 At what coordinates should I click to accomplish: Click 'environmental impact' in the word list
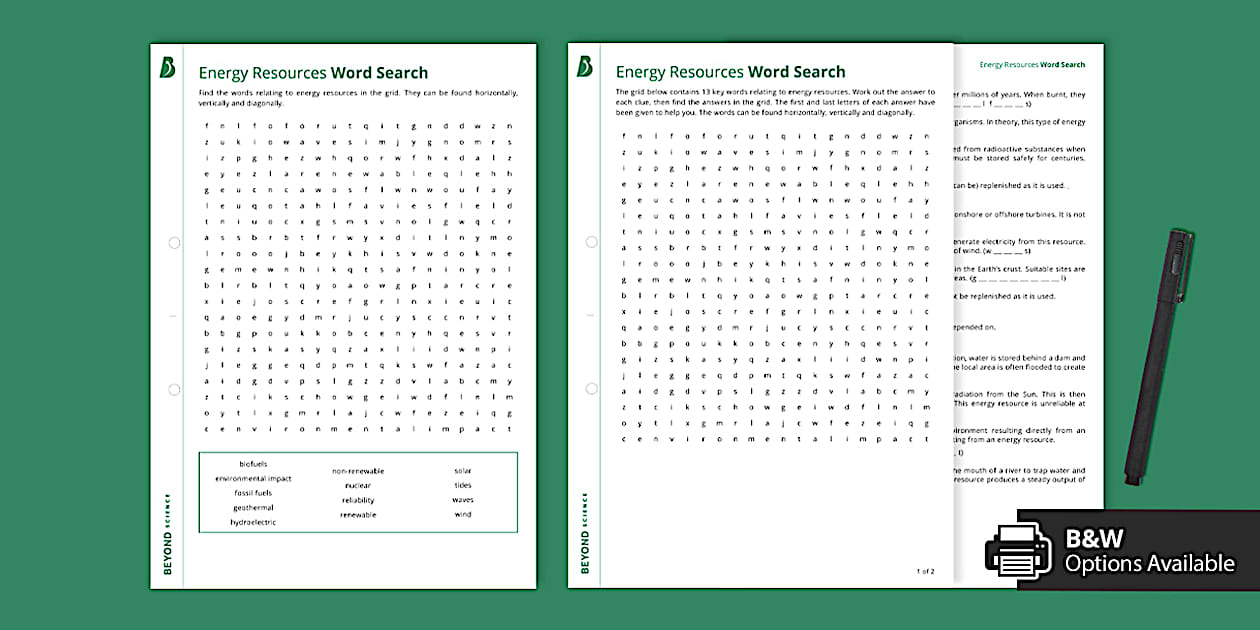253,478
